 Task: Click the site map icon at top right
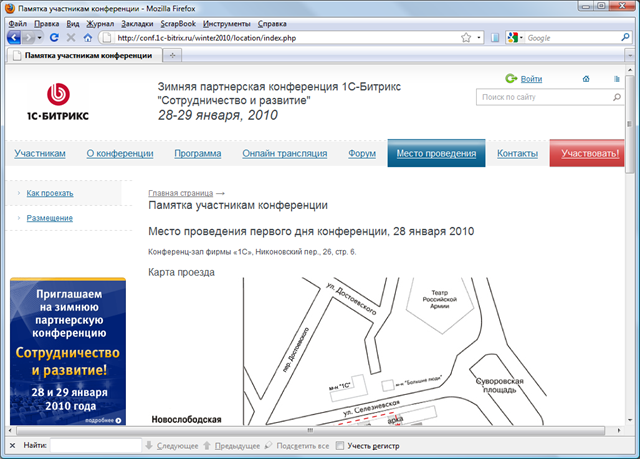[616, 79]
